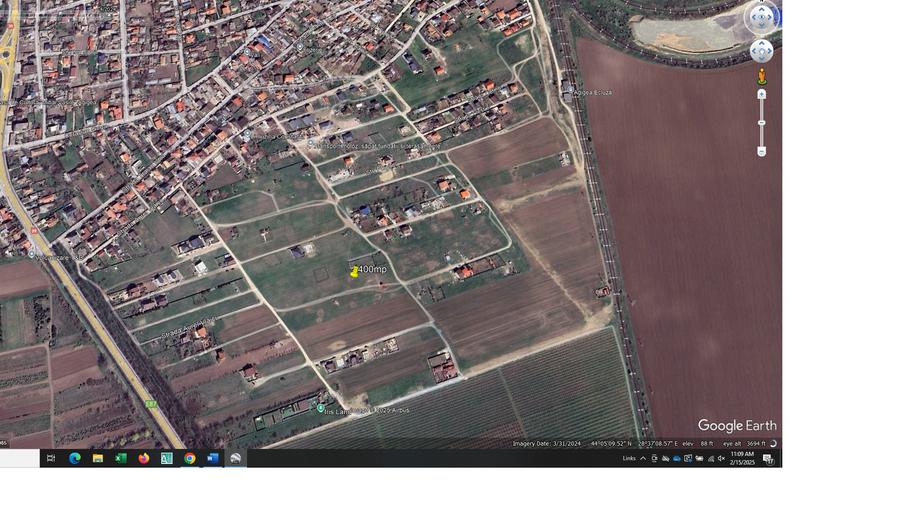Click the look-around compass ring control
The image size is (900, 506).
pyautogui.click(x=762, y=17)
